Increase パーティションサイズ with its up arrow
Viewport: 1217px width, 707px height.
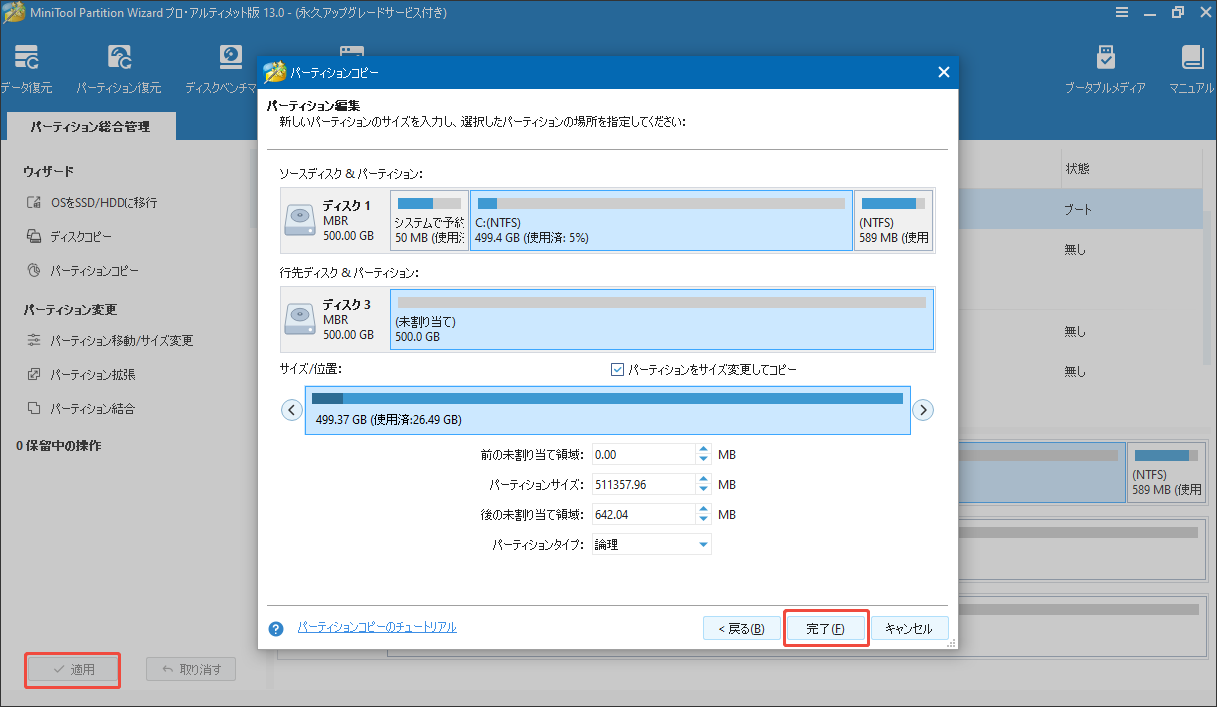click(x=706, y=479)
